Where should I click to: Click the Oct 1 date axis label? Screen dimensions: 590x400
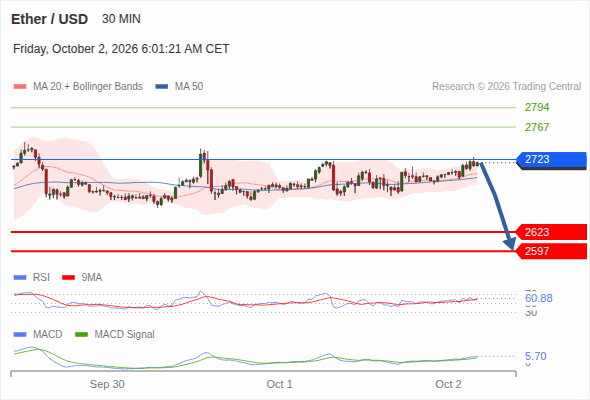click(279, 384)
